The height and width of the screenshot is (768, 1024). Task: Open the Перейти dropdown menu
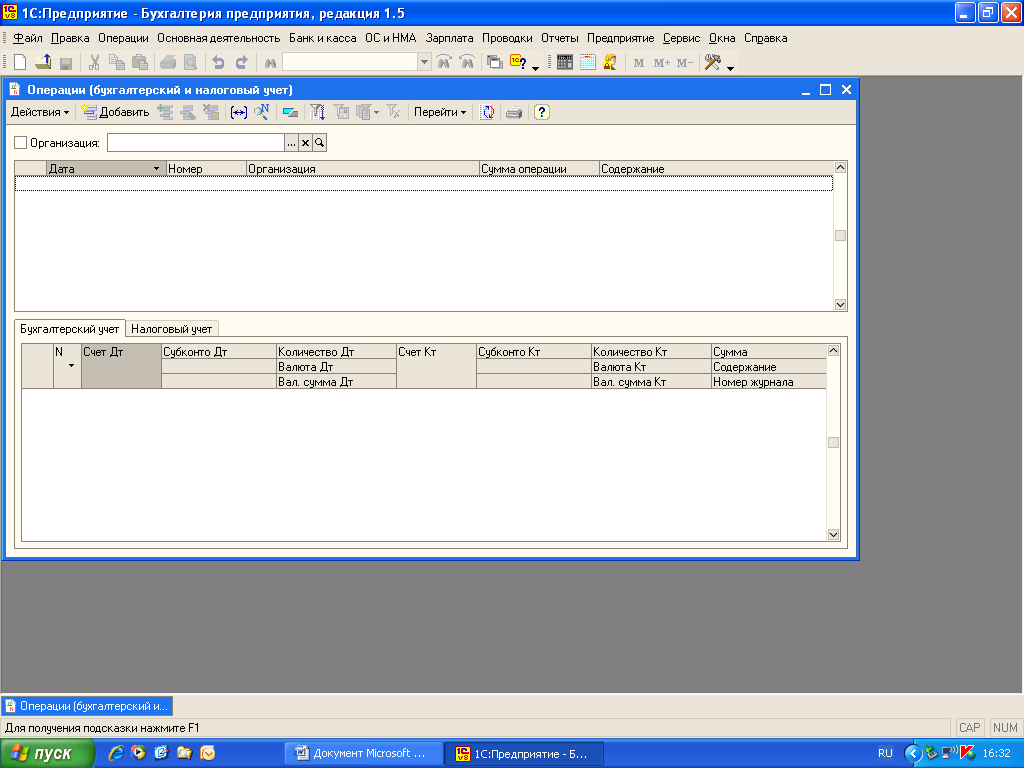point(440,112)
